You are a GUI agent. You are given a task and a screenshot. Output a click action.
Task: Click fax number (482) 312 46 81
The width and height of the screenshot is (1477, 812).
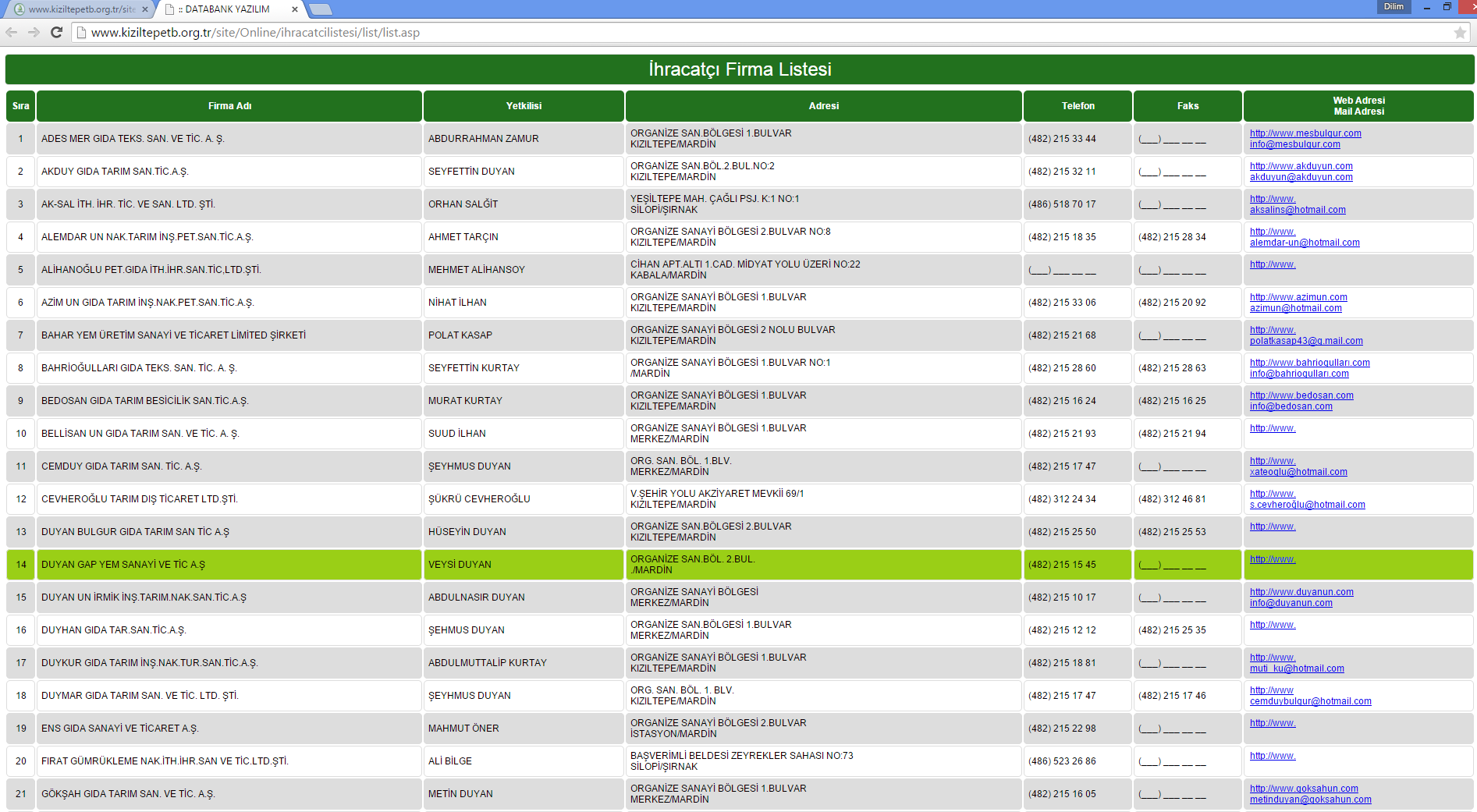1172,499
